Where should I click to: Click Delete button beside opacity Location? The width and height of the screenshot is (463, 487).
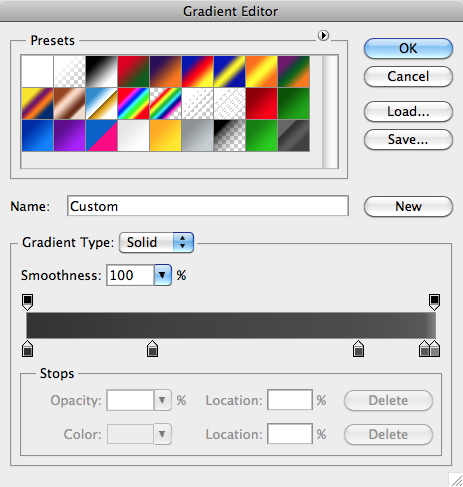point(388,400)
